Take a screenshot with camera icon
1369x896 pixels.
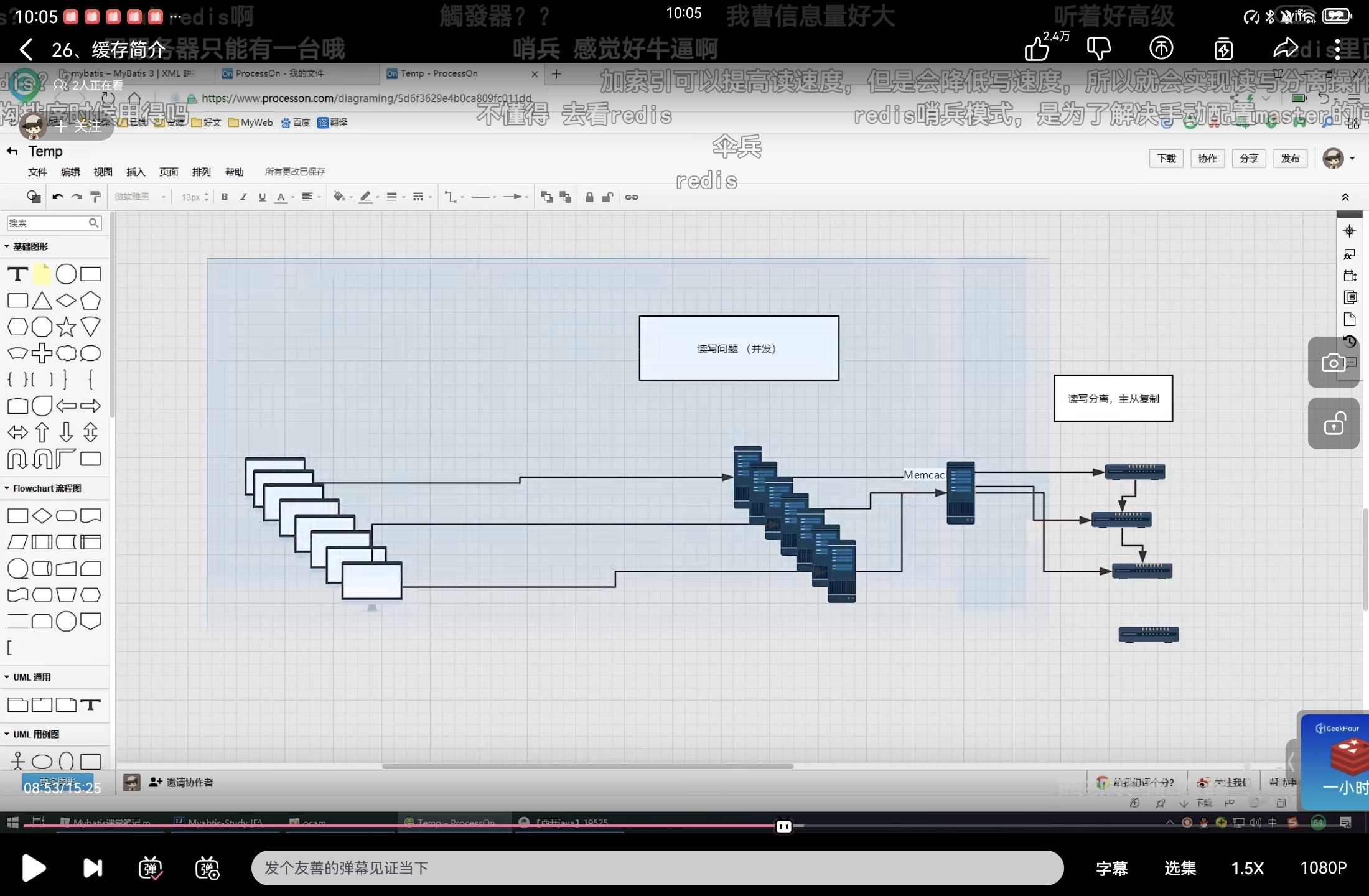pyautogui.click(x=1333, y=363)
